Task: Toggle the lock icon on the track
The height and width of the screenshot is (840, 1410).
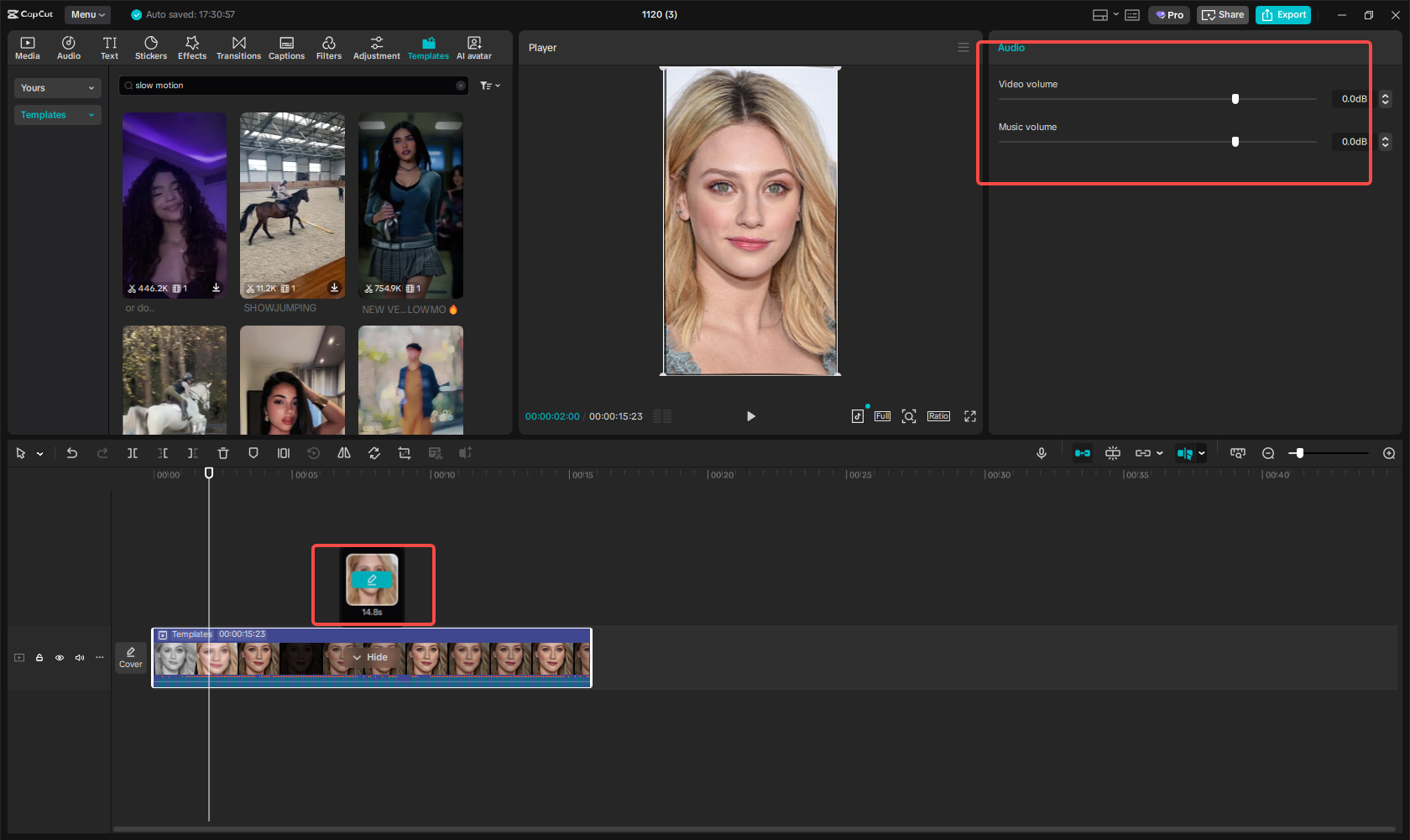Action: (x=39, y=657)
